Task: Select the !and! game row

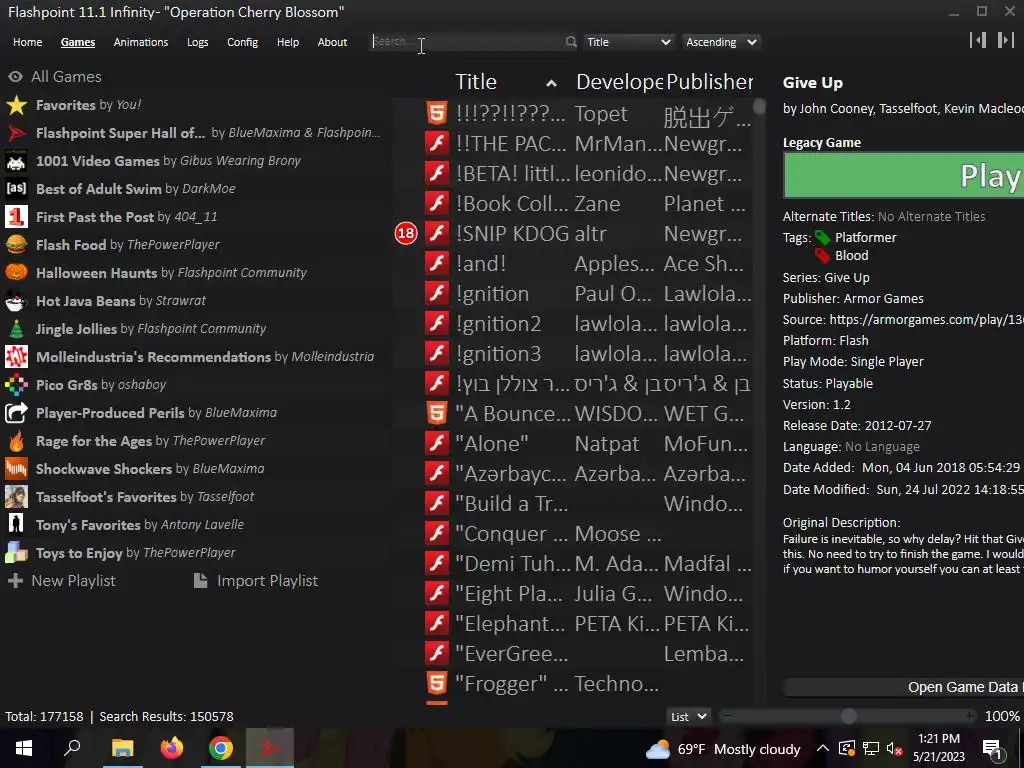Action: [x=573, y=263]
